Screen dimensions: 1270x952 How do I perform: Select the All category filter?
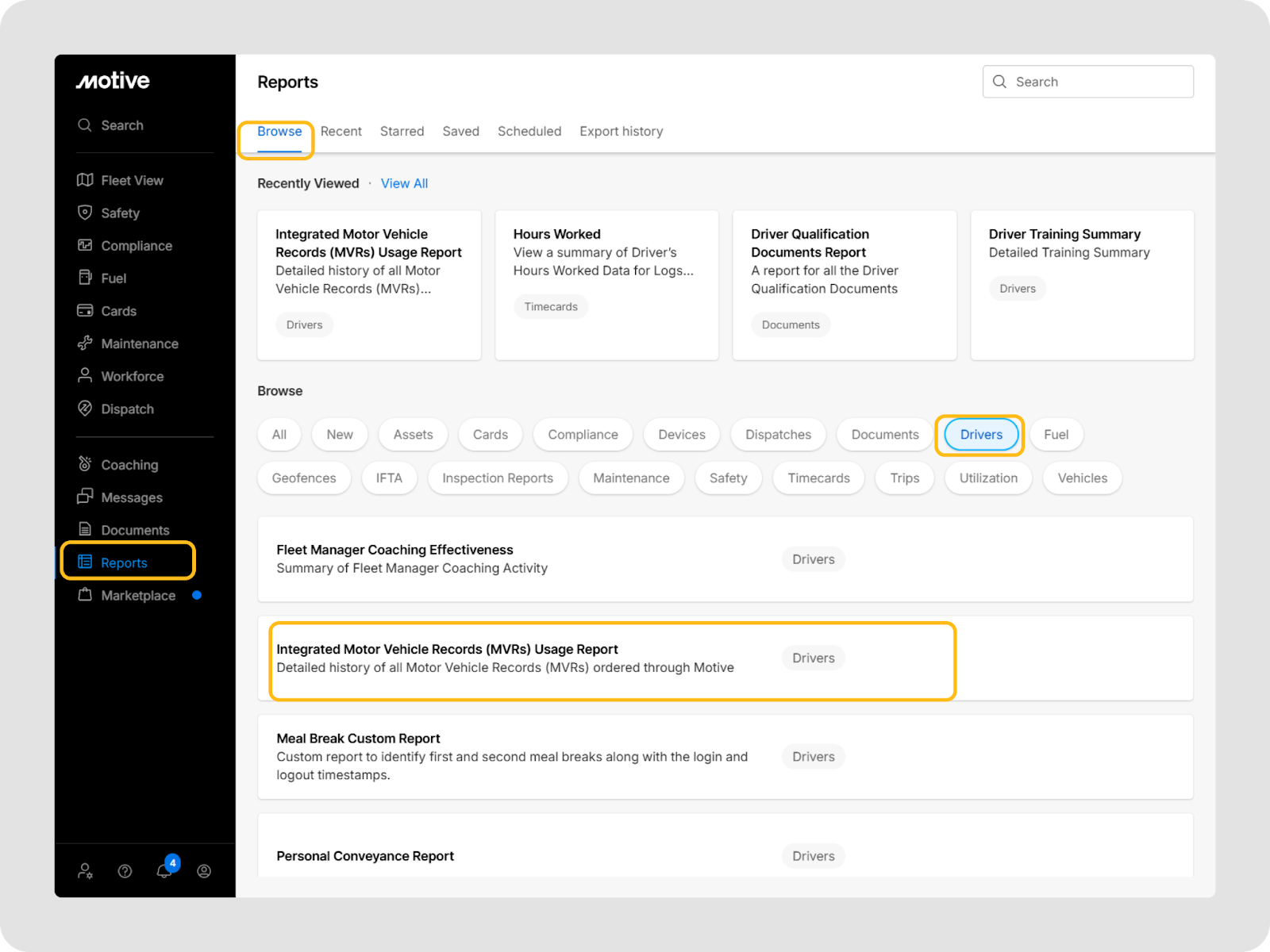pyautogui.click(x=279, y=434)
